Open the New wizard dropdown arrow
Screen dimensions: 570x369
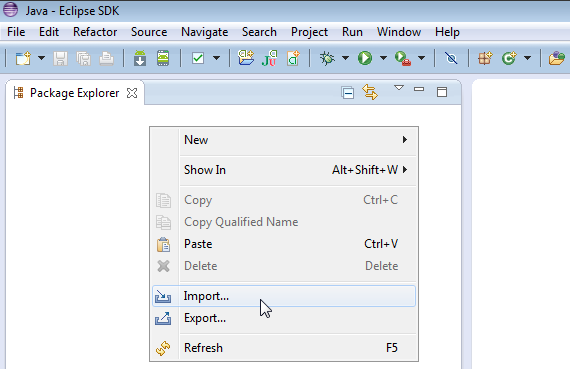41,58
